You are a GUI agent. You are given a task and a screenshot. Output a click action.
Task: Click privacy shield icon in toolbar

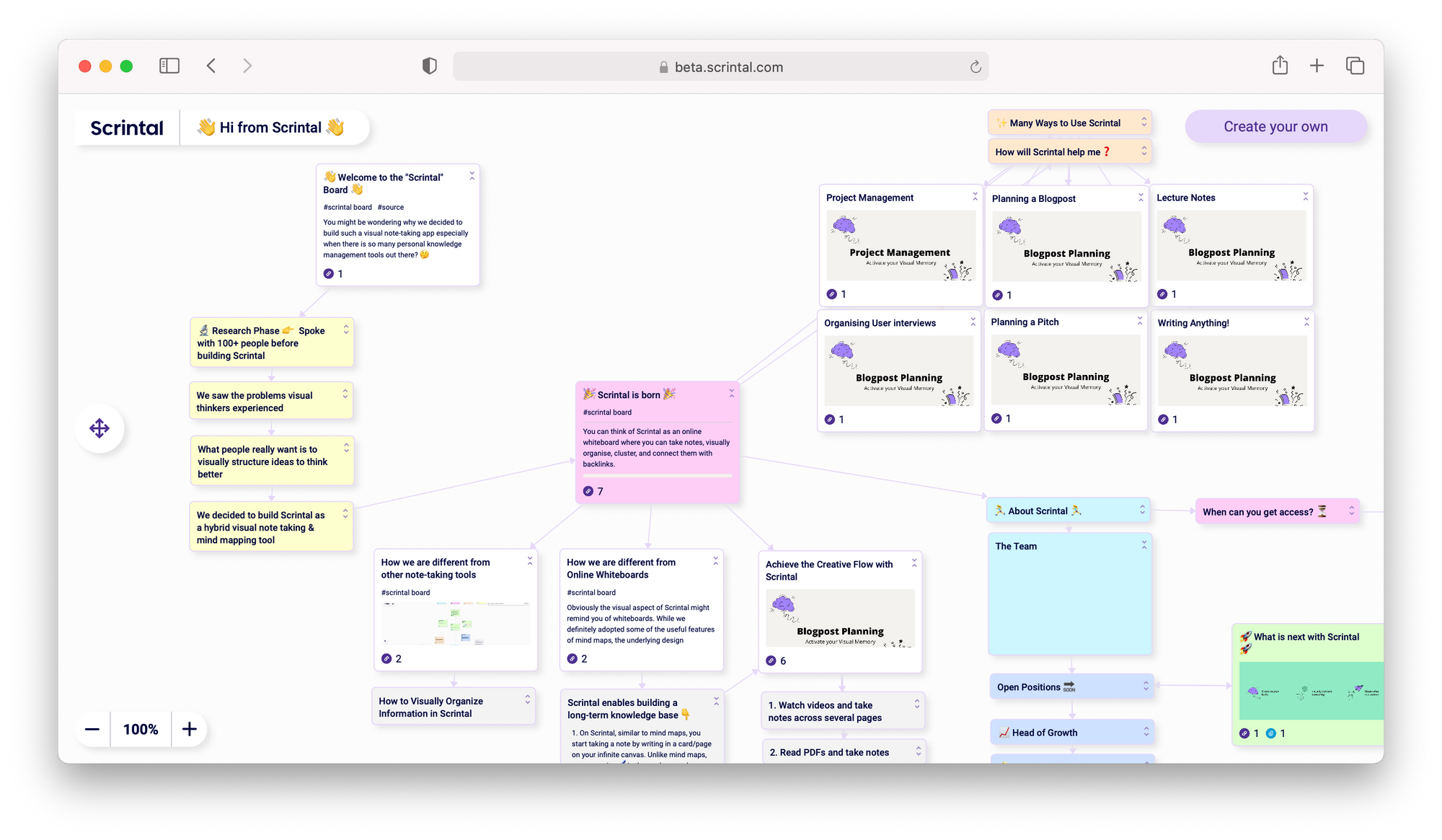430,66
